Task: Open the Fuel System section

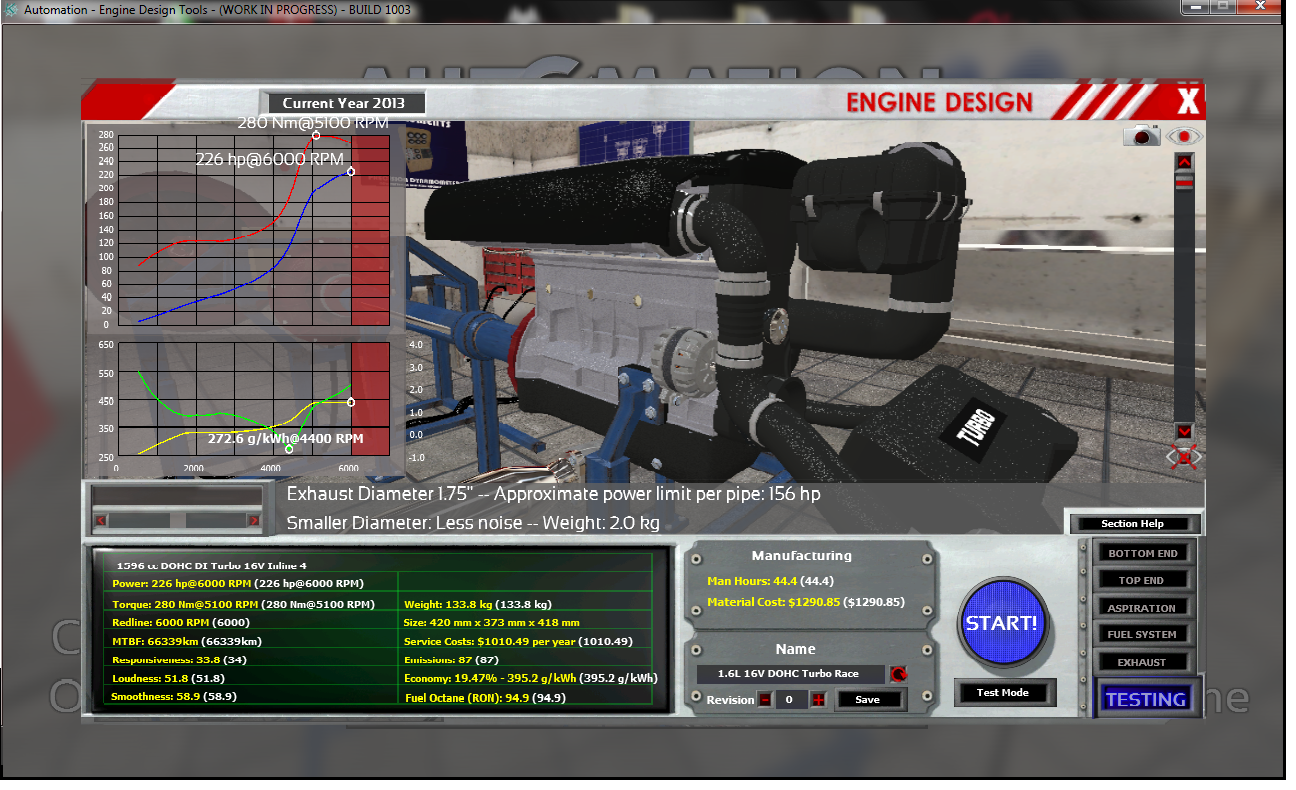Action: coord(1142,635)
